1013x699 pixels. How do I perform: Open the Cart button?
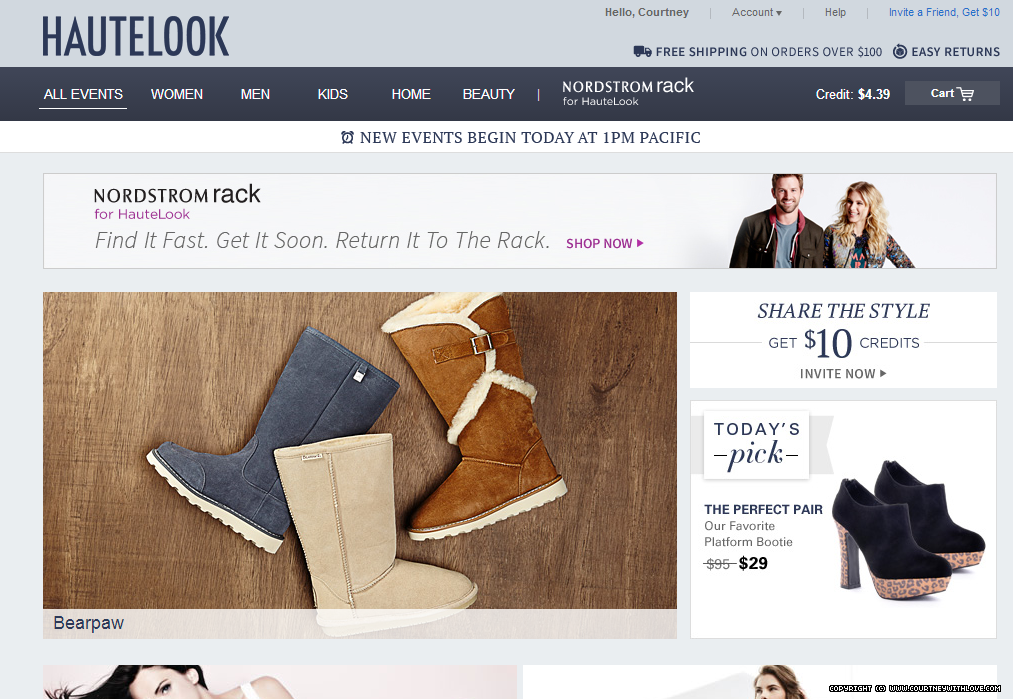click(952, 93)
